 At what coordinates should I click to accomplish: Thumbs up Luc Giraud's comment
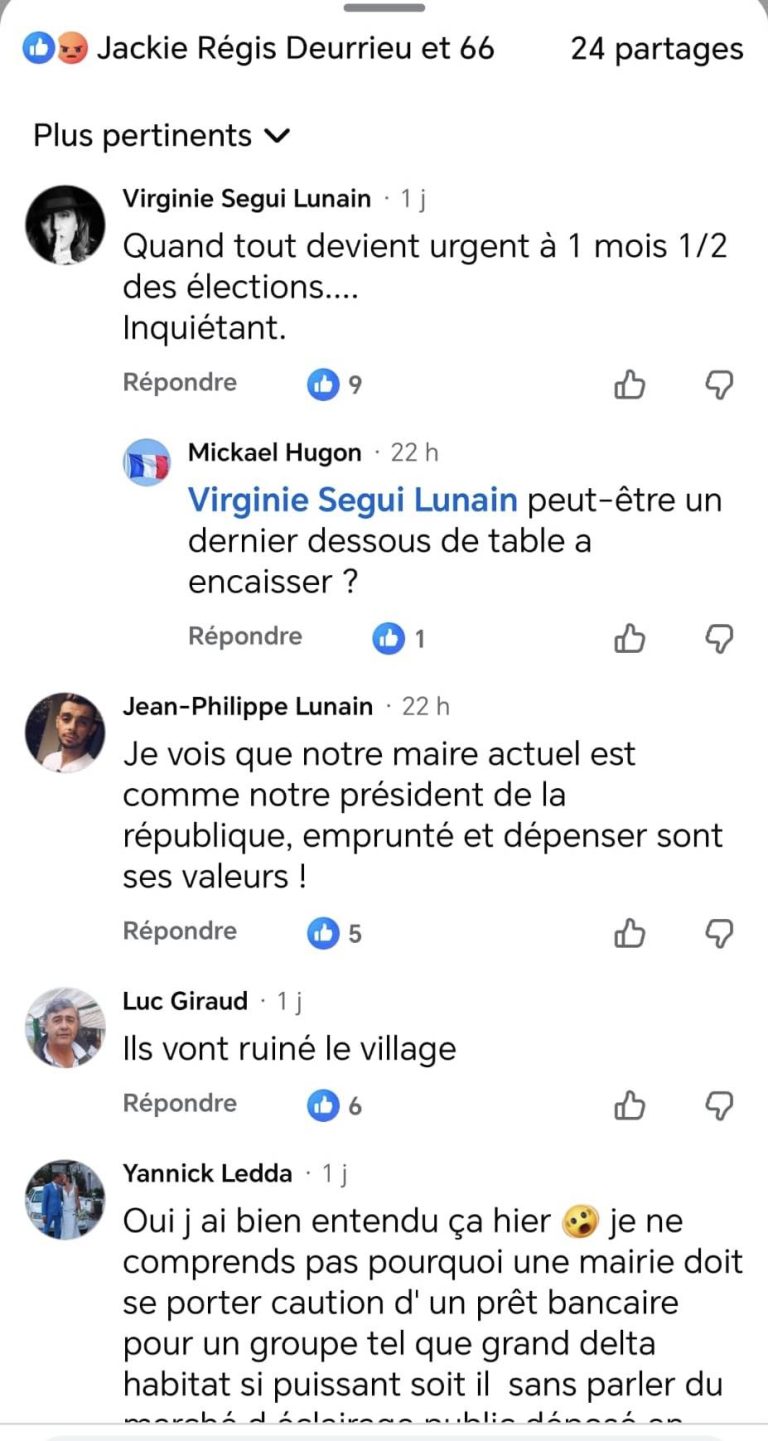point(629,1105)
